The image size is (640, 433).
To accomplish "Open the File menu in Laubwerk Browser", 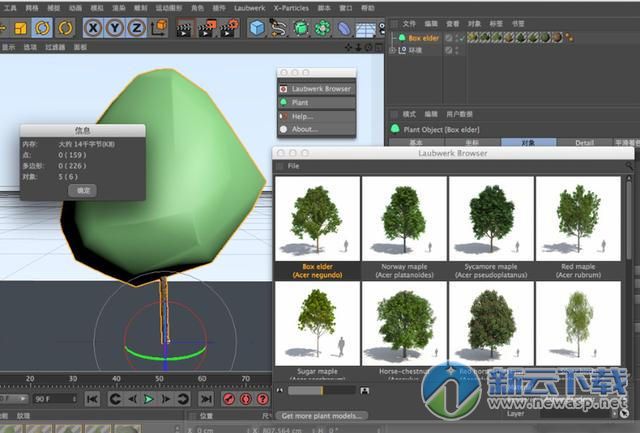I will [293, 166].
